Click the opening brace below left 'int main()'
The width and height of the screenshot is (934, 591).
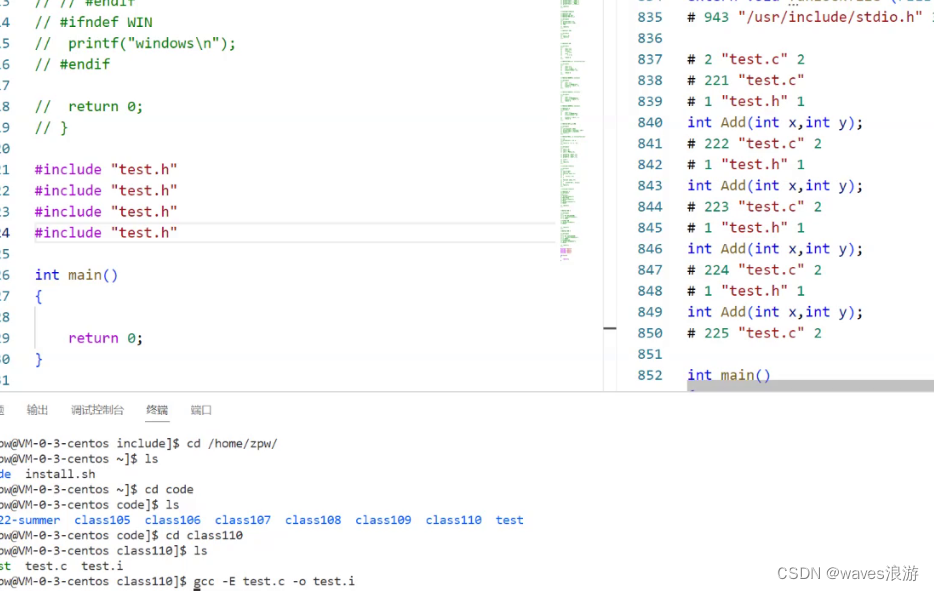[39, 296]
